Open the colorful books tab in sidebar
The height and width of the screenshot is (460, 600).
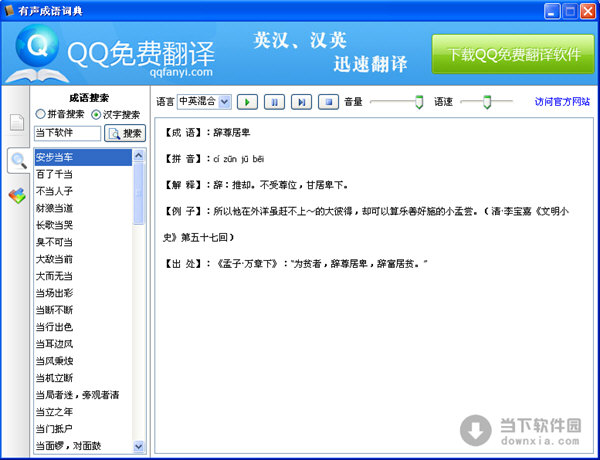[17, 196]
